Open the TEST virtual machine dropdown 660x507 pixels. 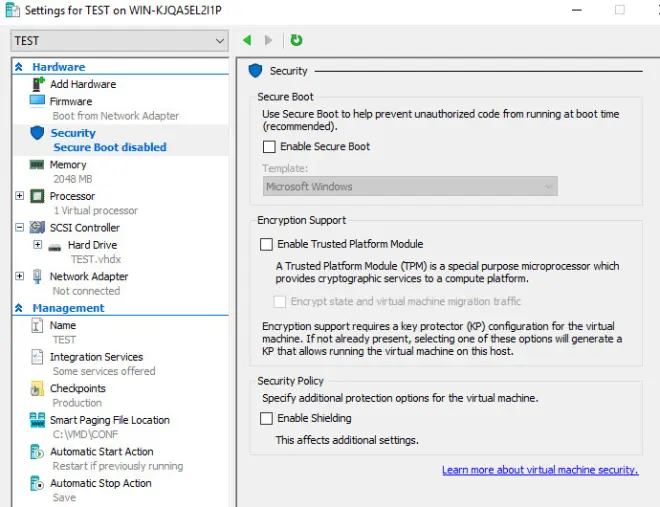(x=120, y=41)
